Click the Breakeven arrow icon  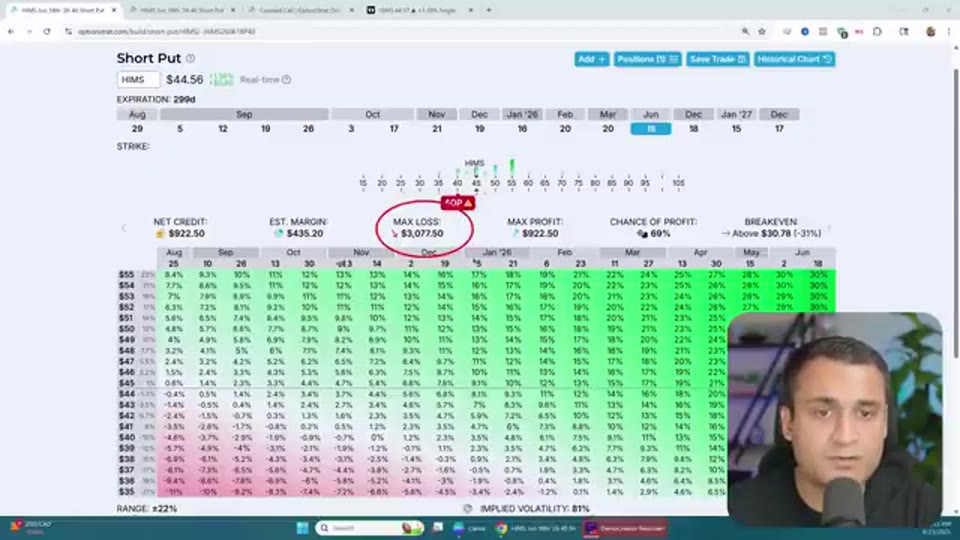[726, 234]
